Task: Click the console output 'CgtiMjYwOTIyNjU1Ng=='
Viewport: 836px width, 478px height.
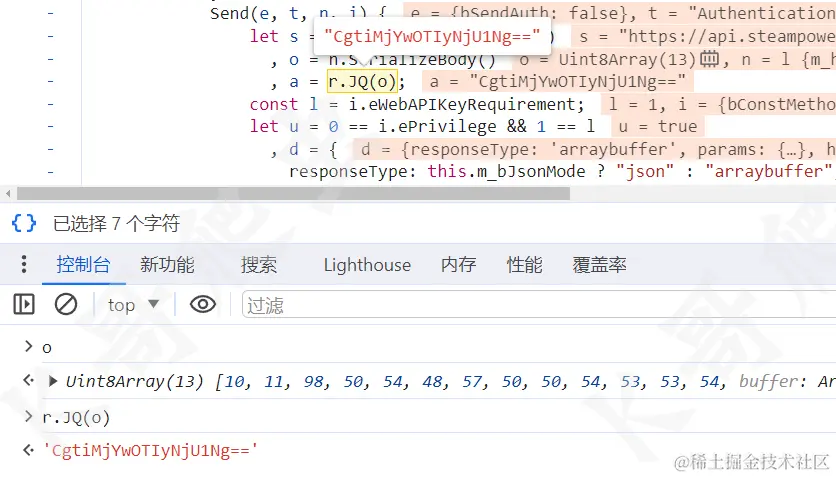Action: (150, 450)
